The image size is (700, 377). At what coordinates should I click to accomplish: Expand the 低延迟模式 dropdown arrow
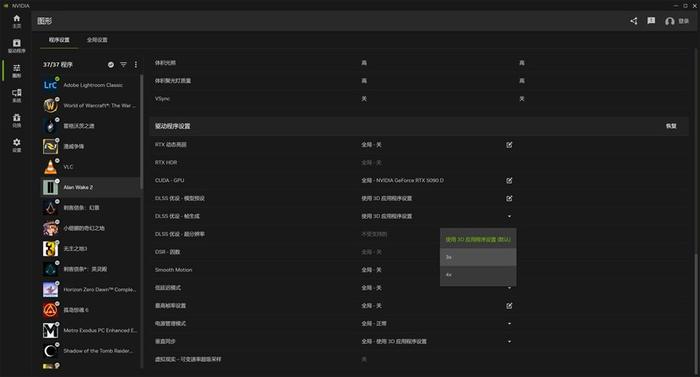(509, 288)
